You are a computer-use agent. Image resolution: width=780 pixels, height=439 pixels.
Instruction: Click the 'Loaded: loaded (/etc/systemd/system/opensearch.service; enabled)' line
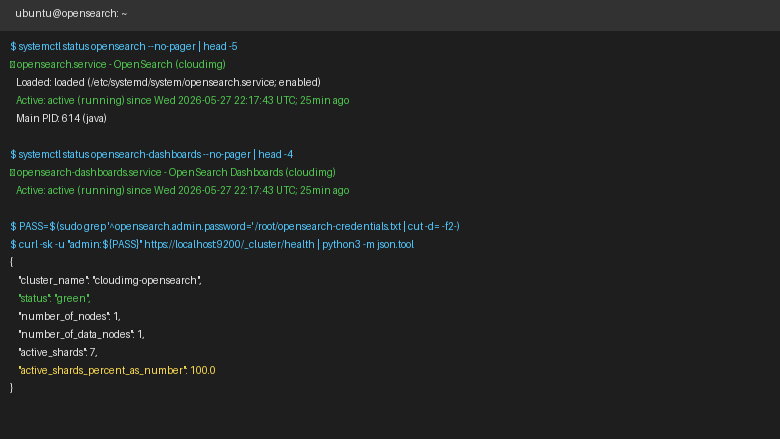pos(168,82)
